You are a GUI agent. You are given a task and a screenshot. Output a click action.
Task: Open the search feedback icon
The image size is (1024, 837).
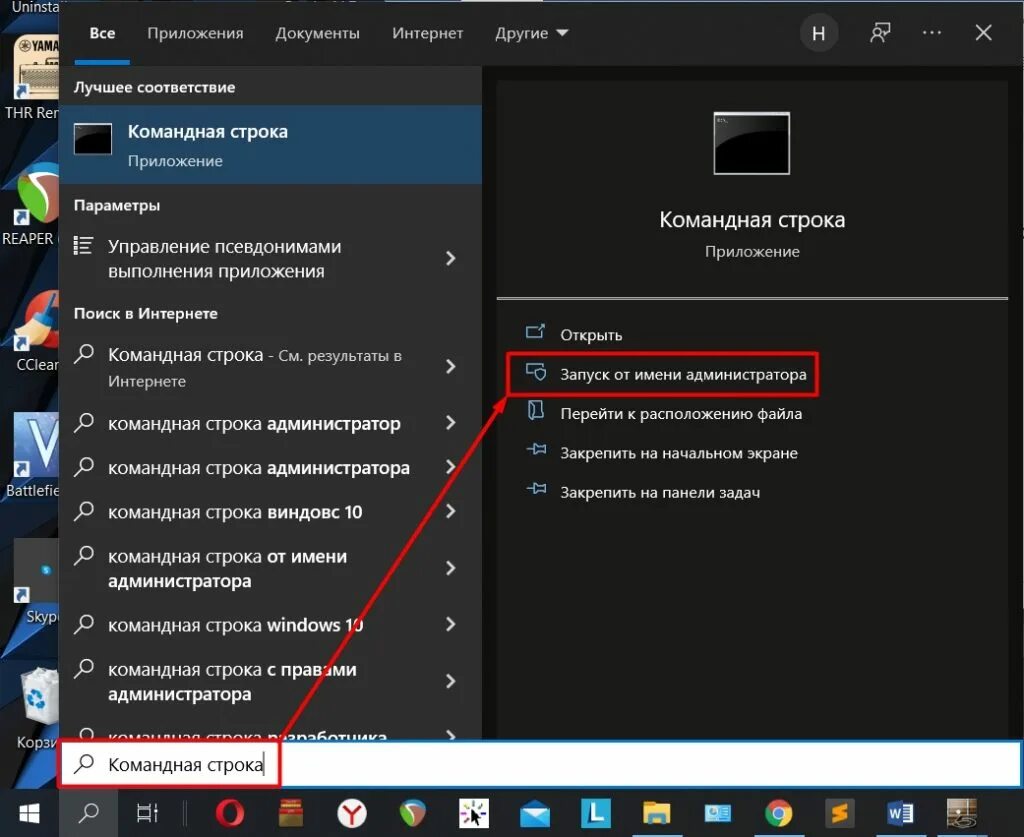(x=880, y=33)
